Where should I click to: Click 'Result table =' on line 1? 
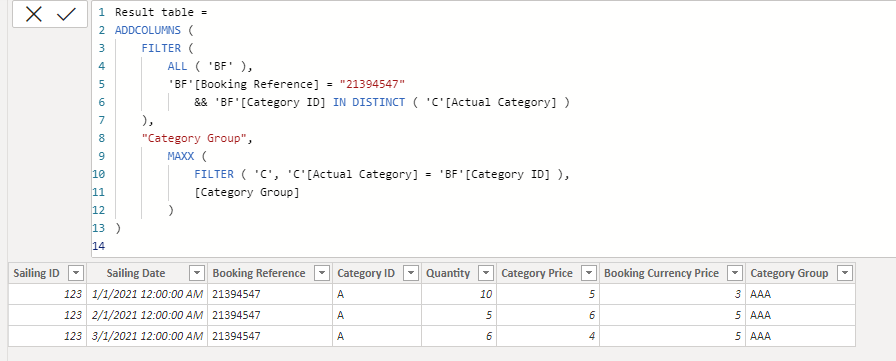tap(161, 12)
